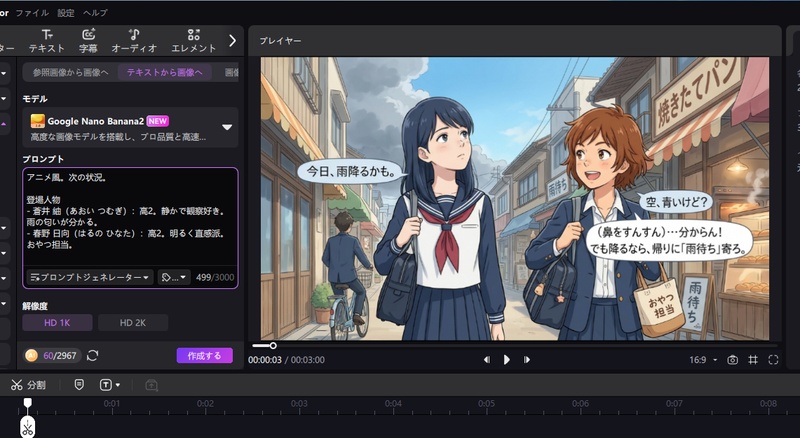Click the scissors icon on the playhead

click(28, 427)
